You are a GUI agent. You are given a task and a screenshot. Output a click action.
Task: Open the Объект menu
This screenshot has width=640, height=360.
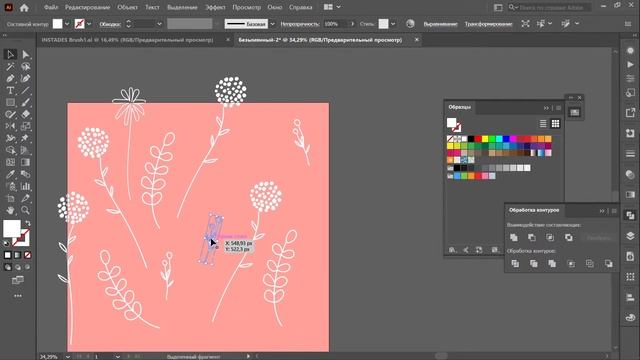[x=127, y=7]
